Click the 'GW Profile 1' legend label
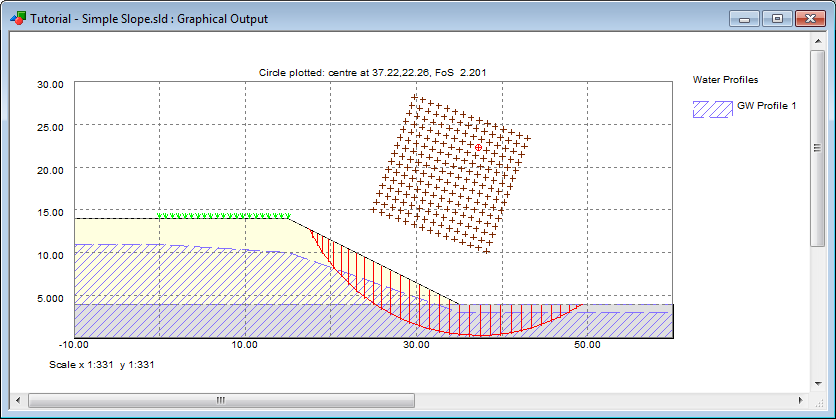 767,106
